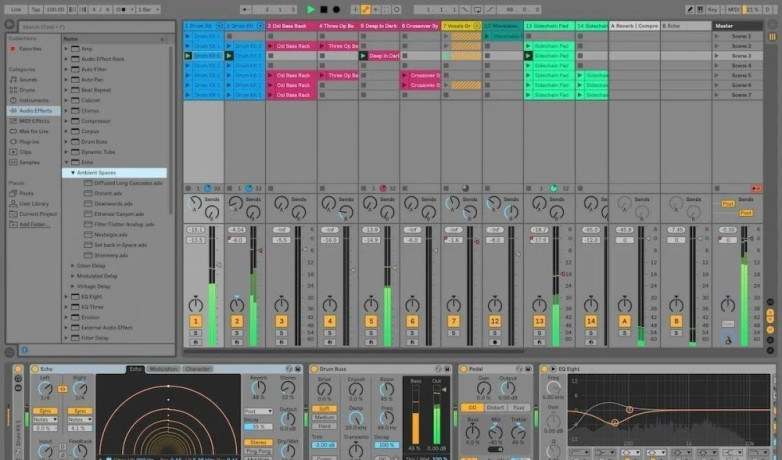The image size is (782, 460).
Task: Toggle the Key map mode switch
Action: point(712,9)
